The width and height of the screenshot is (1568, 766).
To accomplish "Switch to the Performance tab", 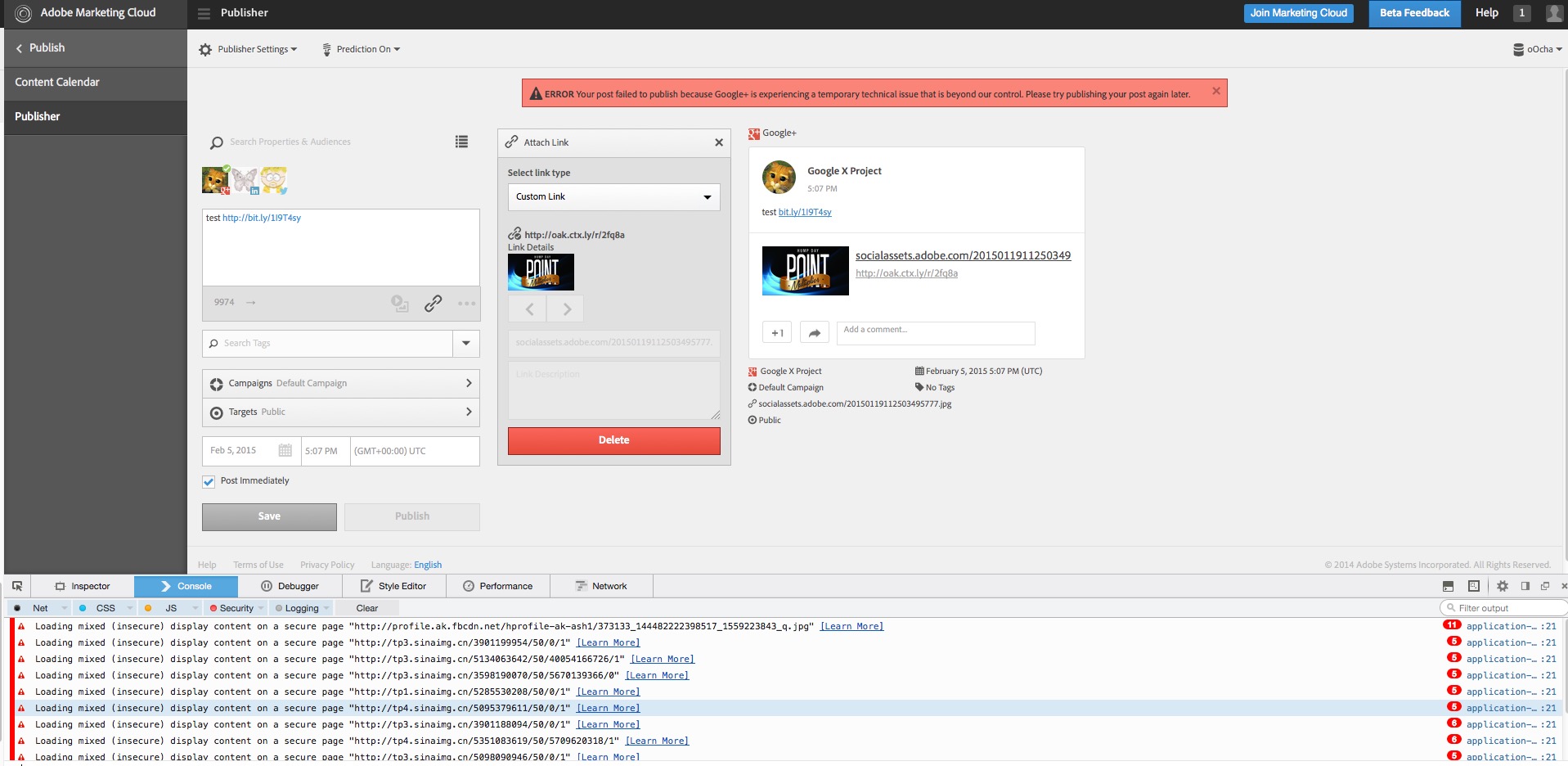I will [x=498, y=586].
